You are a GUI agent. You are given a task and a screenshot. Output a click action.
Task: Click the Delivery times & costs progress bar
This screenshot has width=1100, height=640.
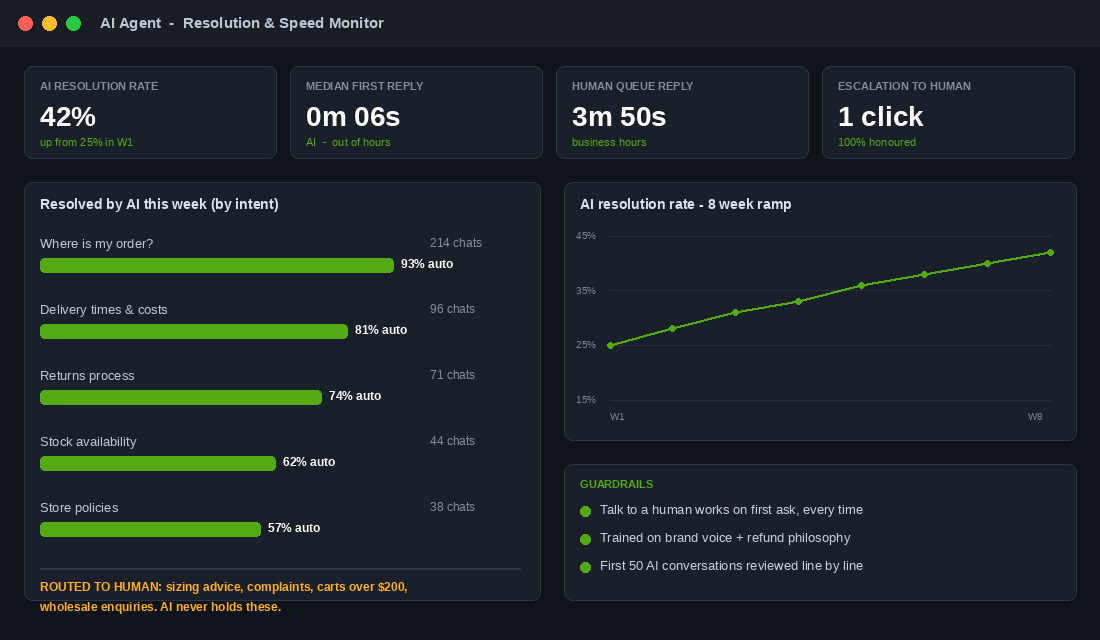pos(194,331)
